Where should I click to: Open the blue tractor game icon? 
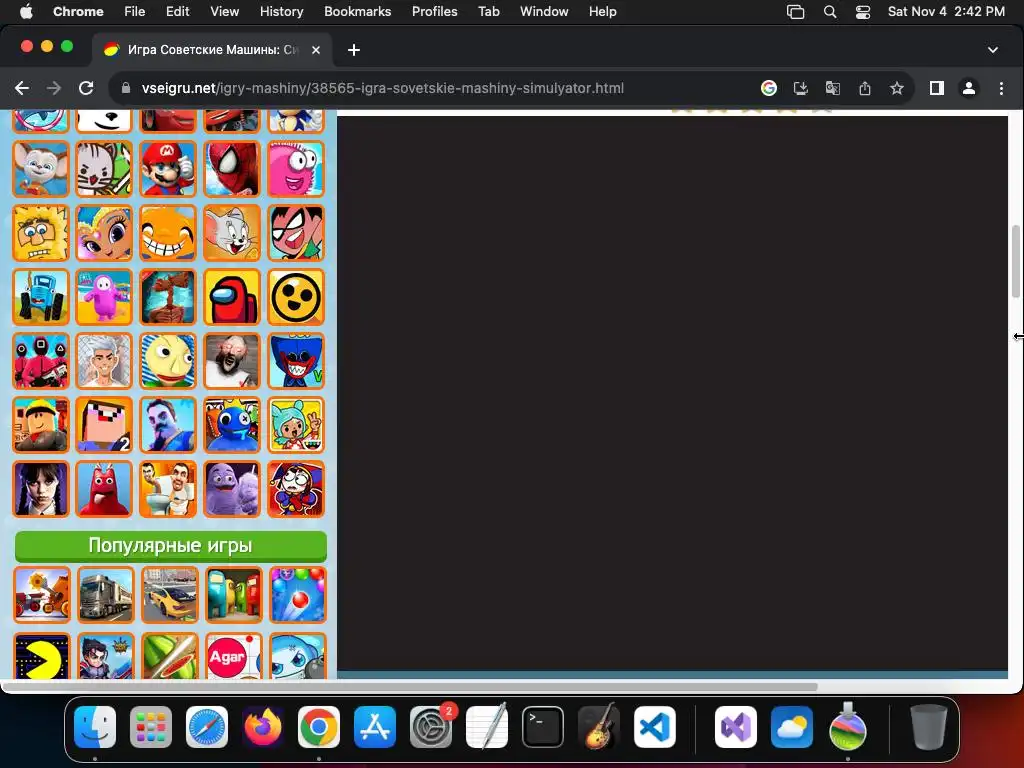[40, 297]
